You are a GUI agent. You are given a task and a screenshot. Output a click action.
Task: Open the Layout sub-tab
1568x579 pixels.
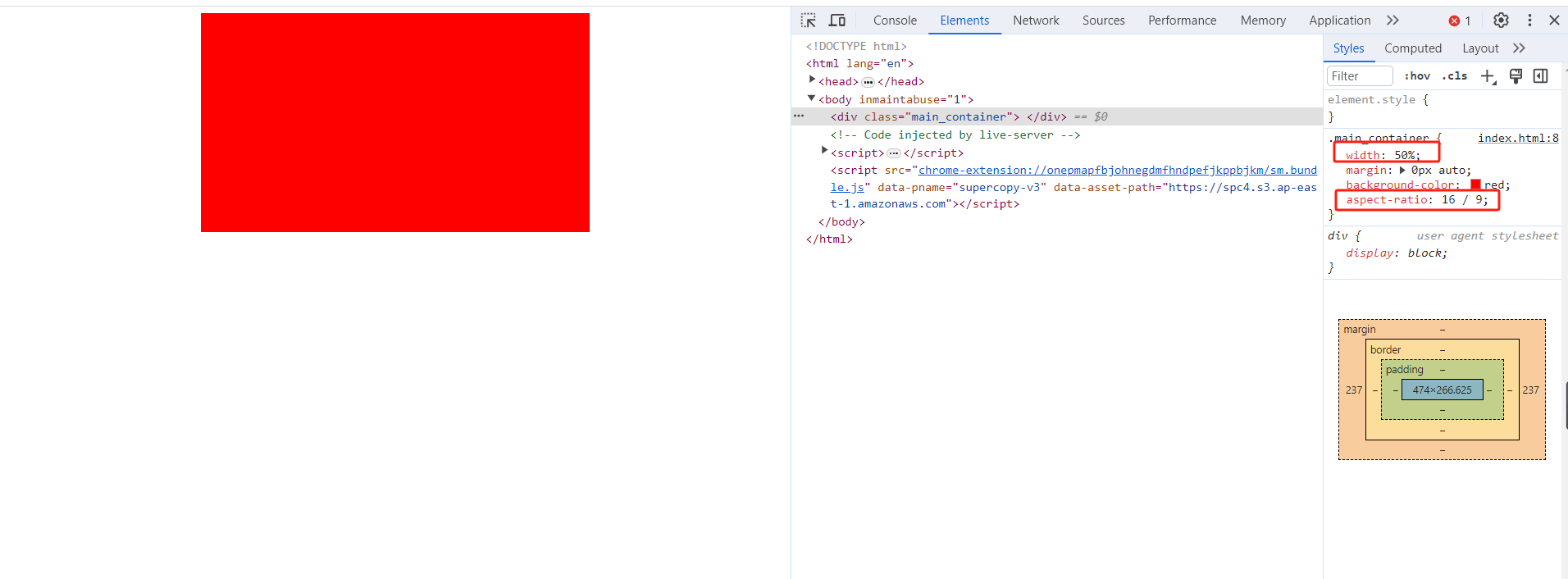[1480, 48]
